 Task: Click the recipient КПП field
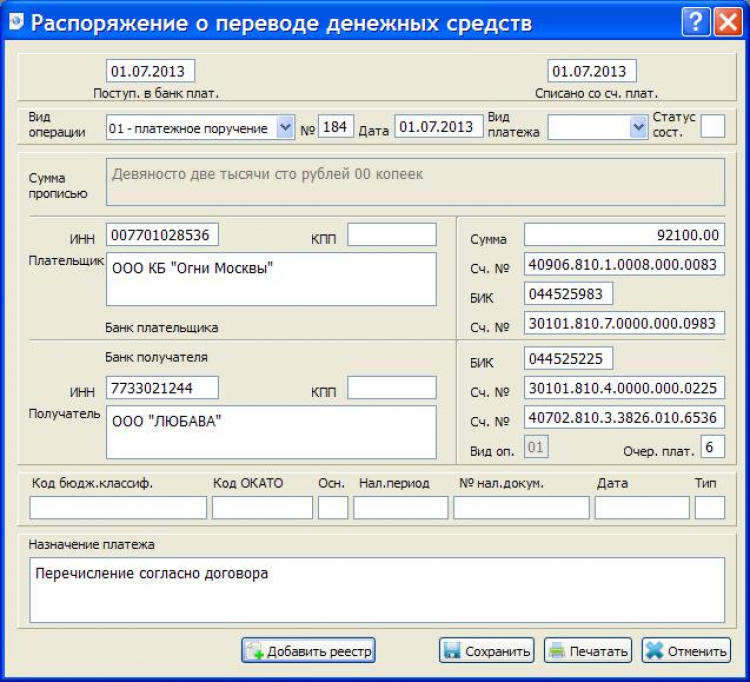click(x=392, y=388)
